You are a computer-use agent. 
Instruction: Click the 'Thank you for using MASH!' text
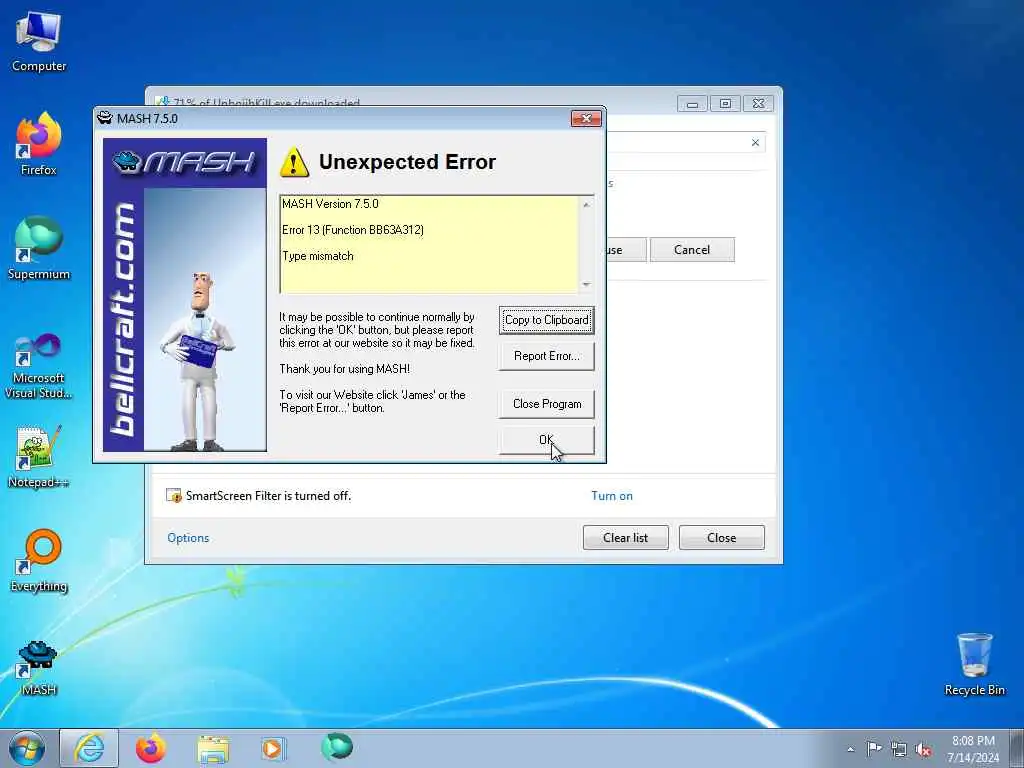pyautogui.click(x=344, y=369)
